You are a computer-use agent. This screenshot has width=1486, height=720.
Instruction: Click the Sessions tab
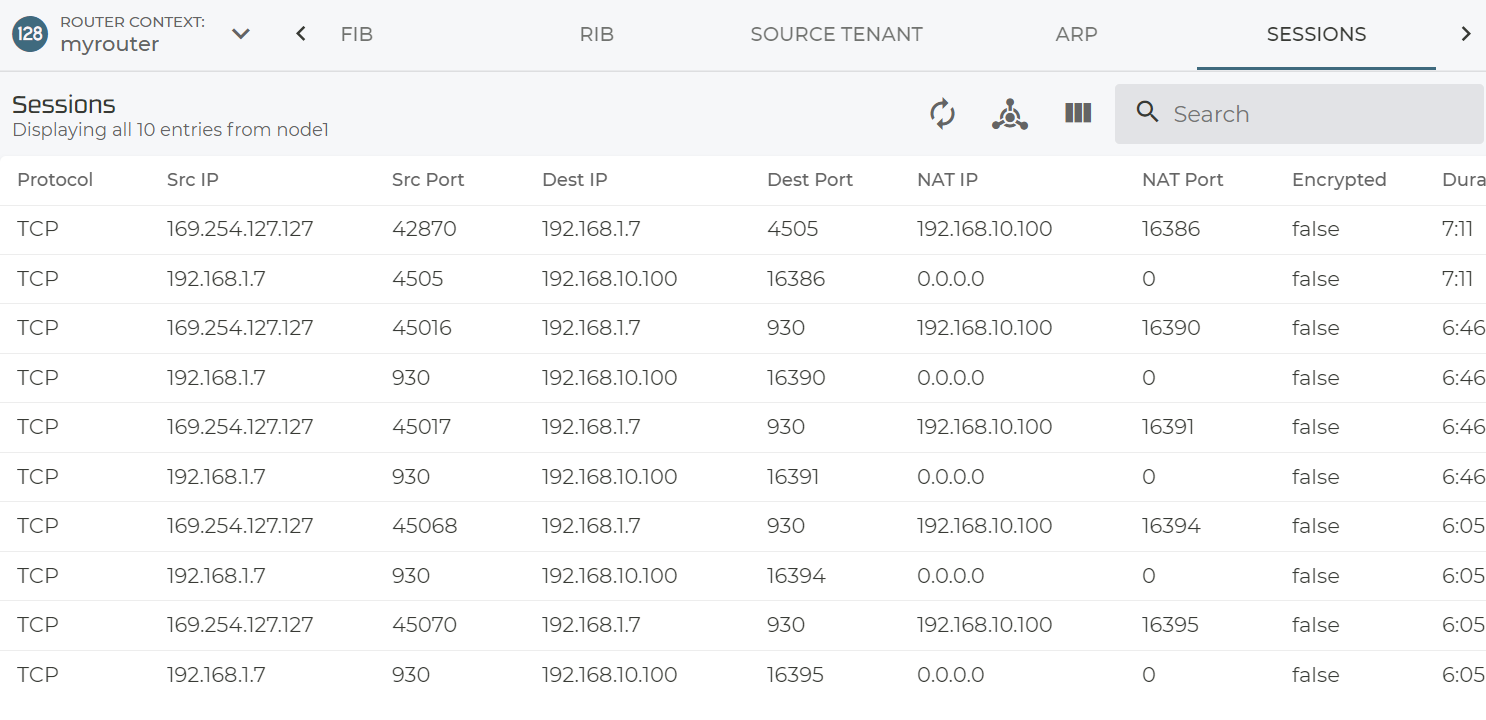click(x=1316, y=34)
